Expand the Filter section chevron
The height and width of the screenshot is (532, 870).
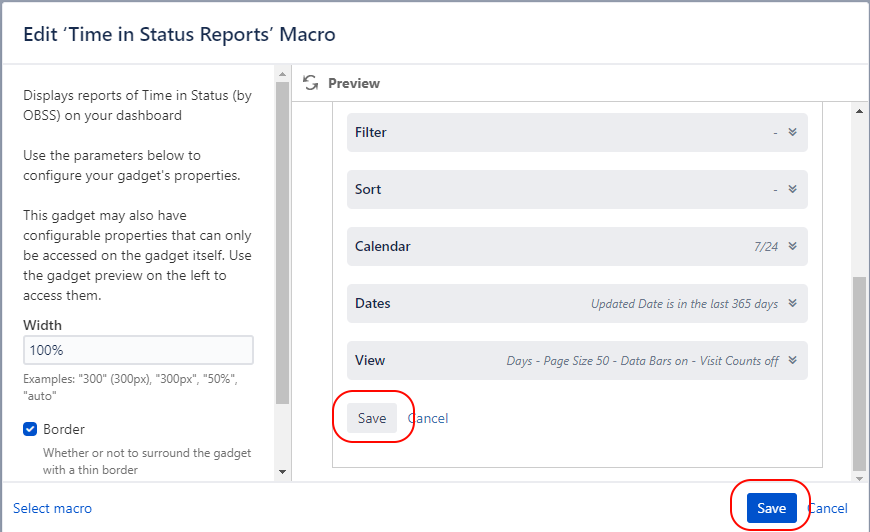792,132
